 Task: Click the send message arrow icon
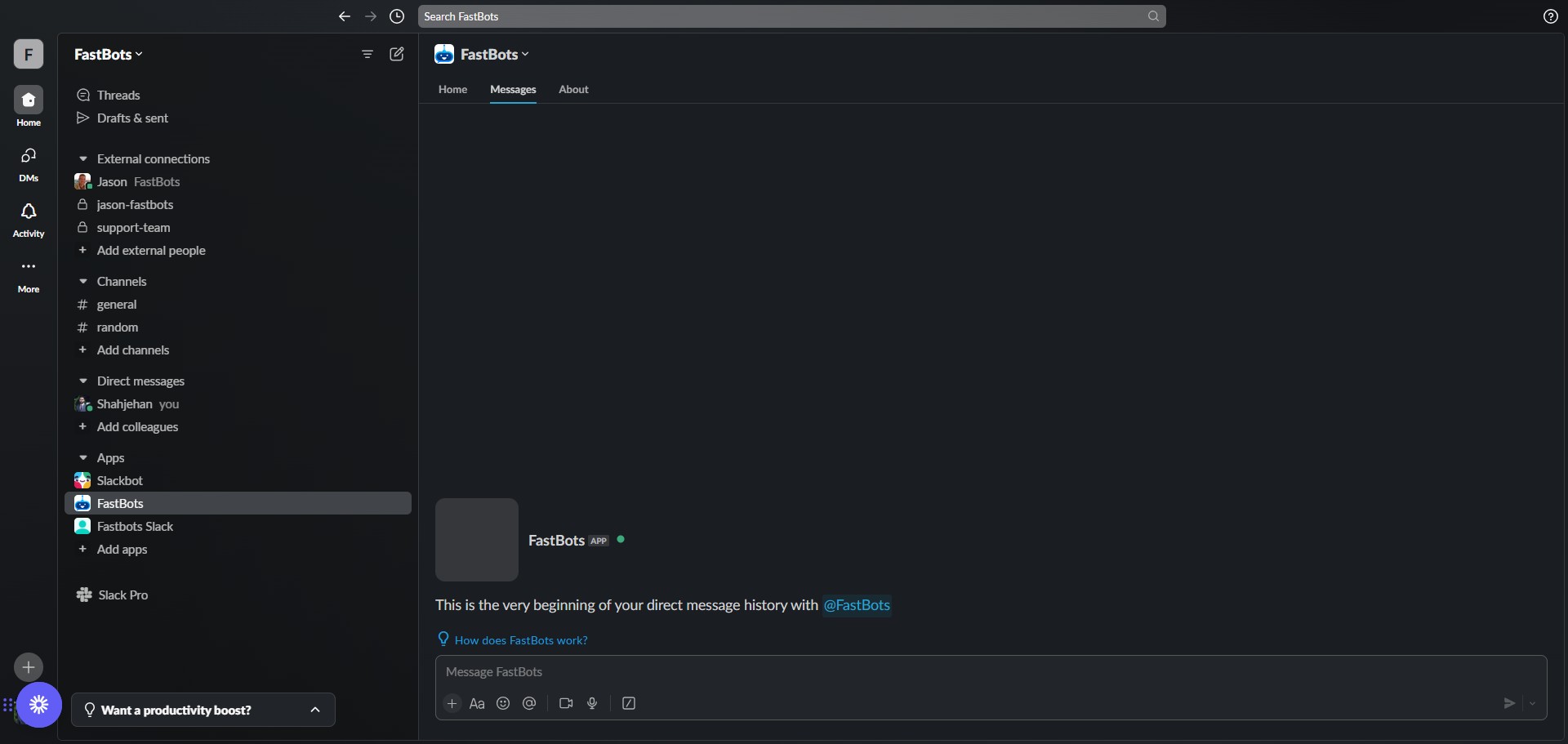pos(1509,703)
